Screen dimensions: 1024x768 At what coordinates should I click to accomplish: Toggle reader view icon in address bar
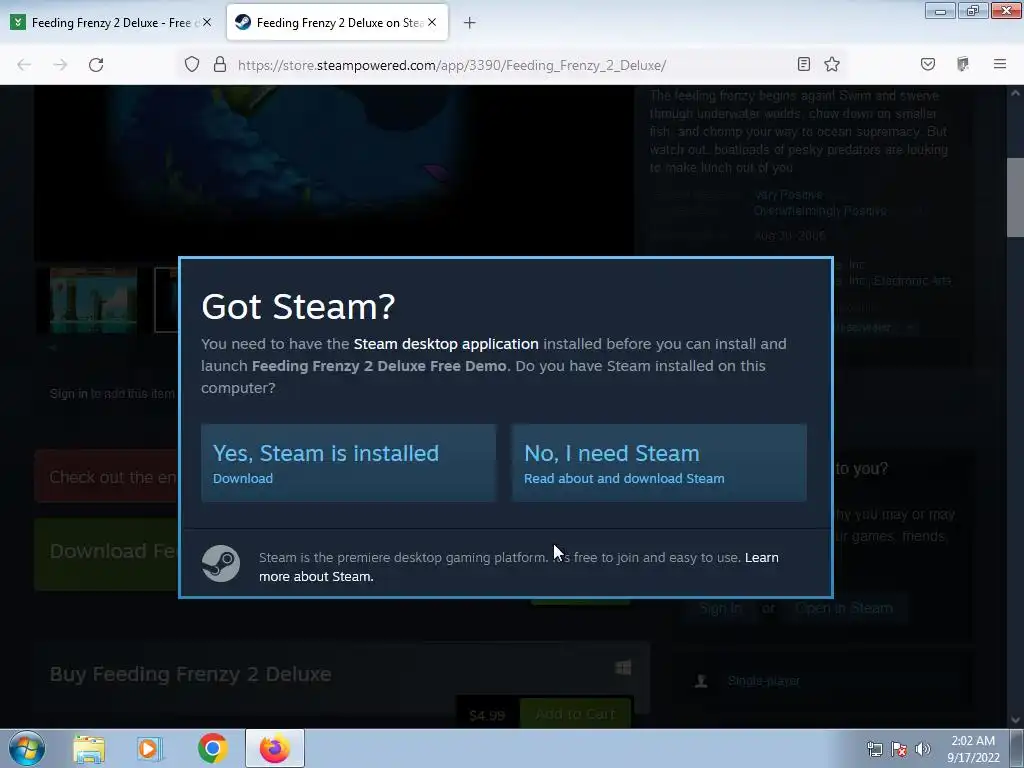click(804, 64)
